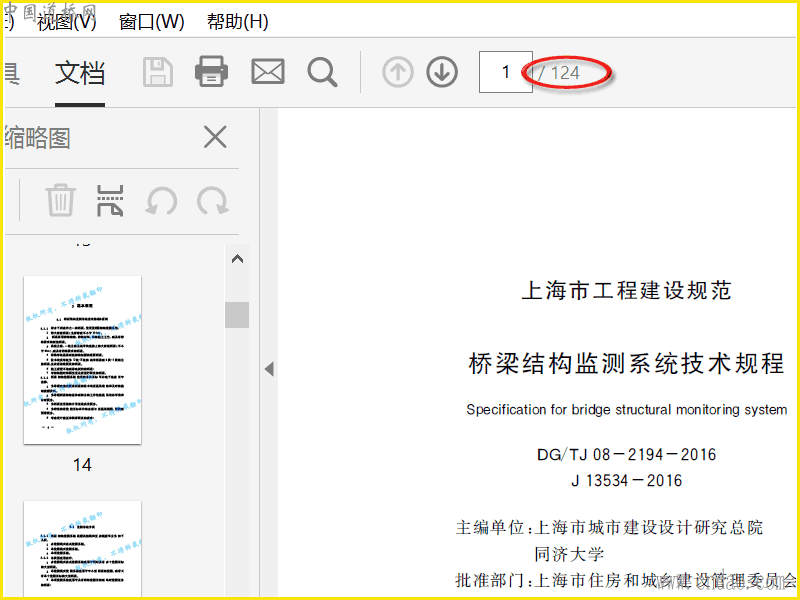
Task: Click the save (floppy disk) icon
Action: (x=158, y=72)
